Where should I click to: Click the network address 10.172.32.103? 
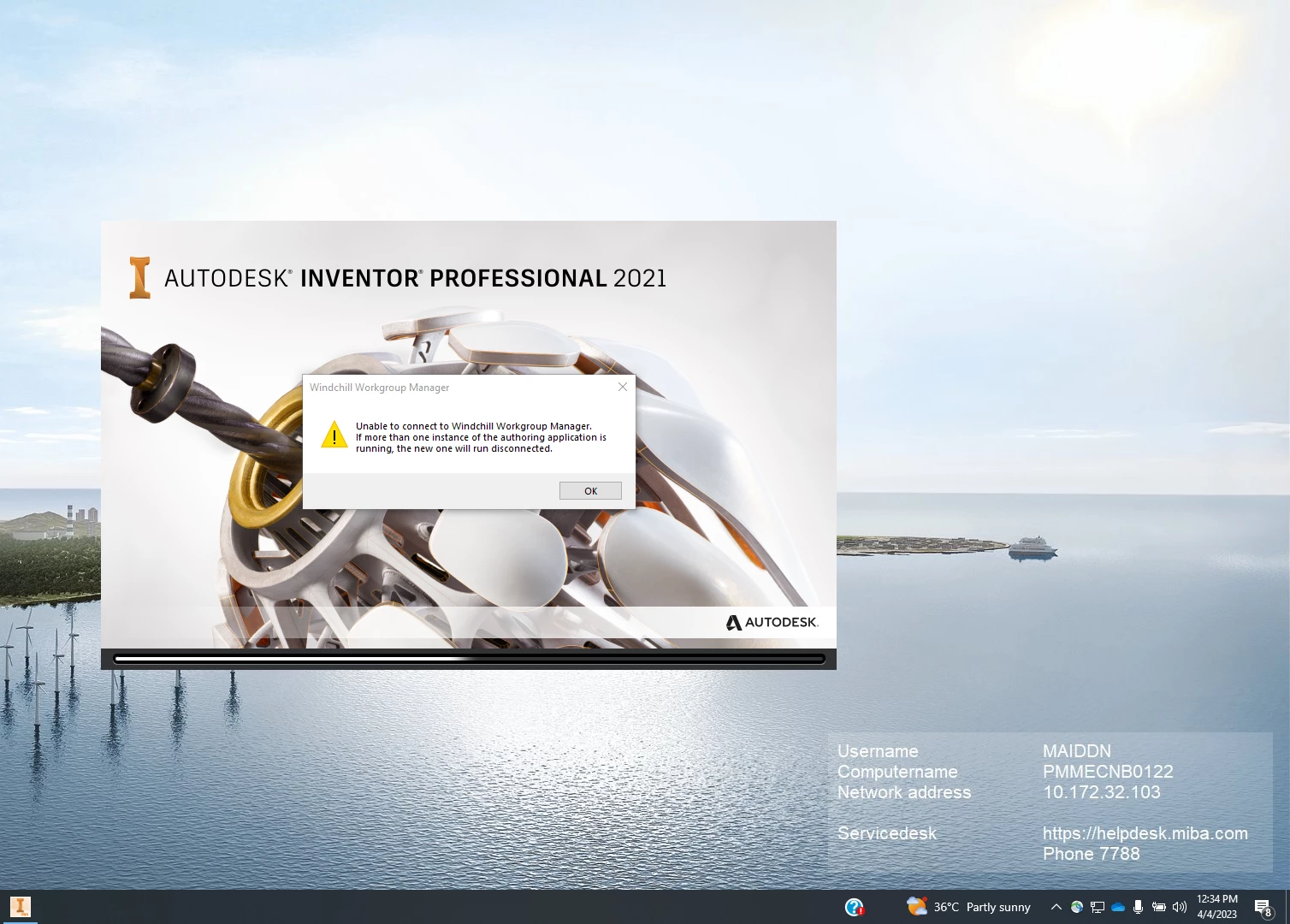tap(1101, 792)
